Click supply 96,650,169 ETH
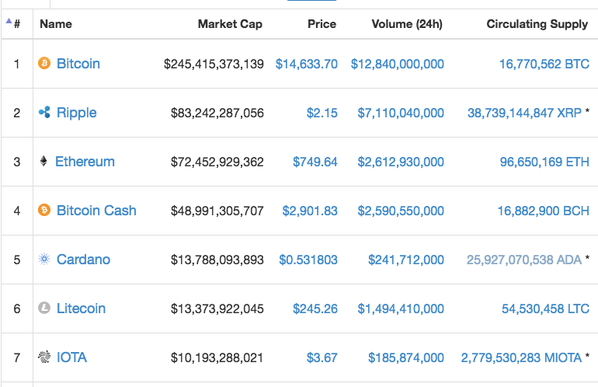This screenshot has width=598, height=387. [x=545, y=162]
